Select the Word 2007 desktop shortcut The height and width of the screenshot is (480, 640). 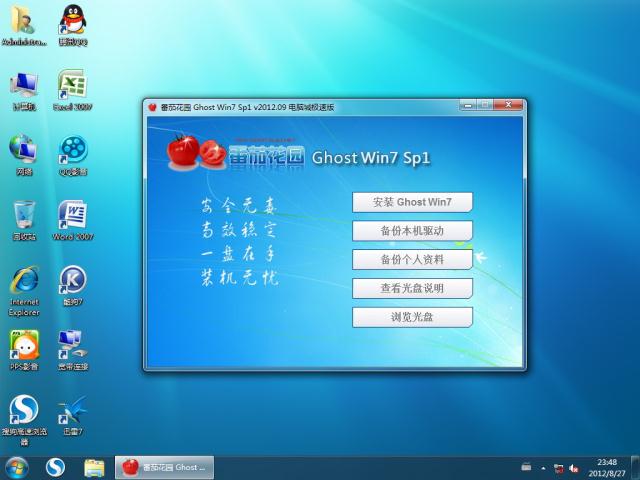(73, 220)
